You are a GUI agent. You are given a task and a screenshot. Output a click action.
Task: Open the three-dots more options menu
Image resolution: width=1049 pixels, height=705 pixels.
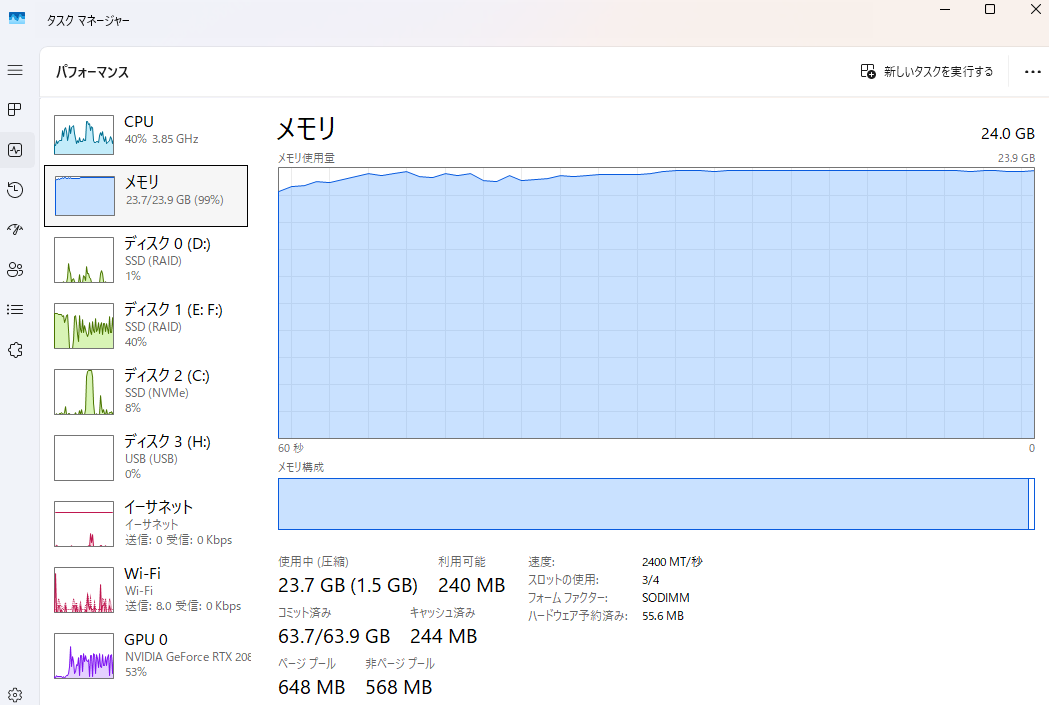[x=1032, y=72]
